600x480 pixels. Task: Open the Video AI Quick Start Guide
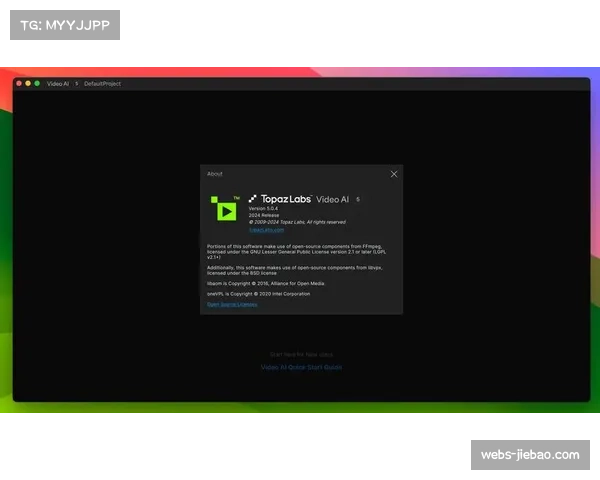click(301, 367)
